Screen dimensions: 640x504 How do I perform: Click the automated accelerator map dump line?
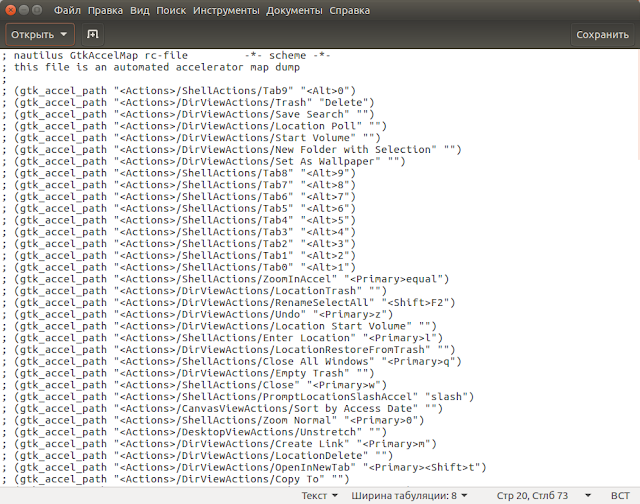(x=151, y=67)
